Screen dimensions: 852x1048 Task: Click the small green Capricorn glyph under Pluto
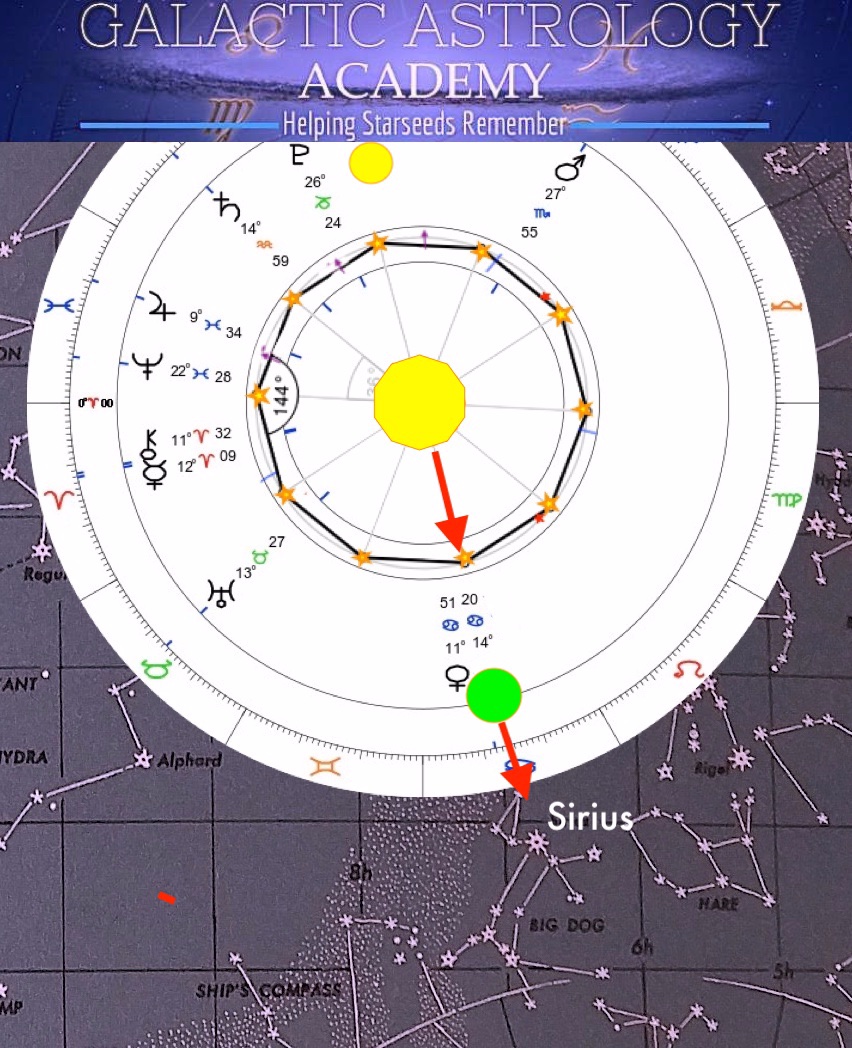click(x=323, y=201)
